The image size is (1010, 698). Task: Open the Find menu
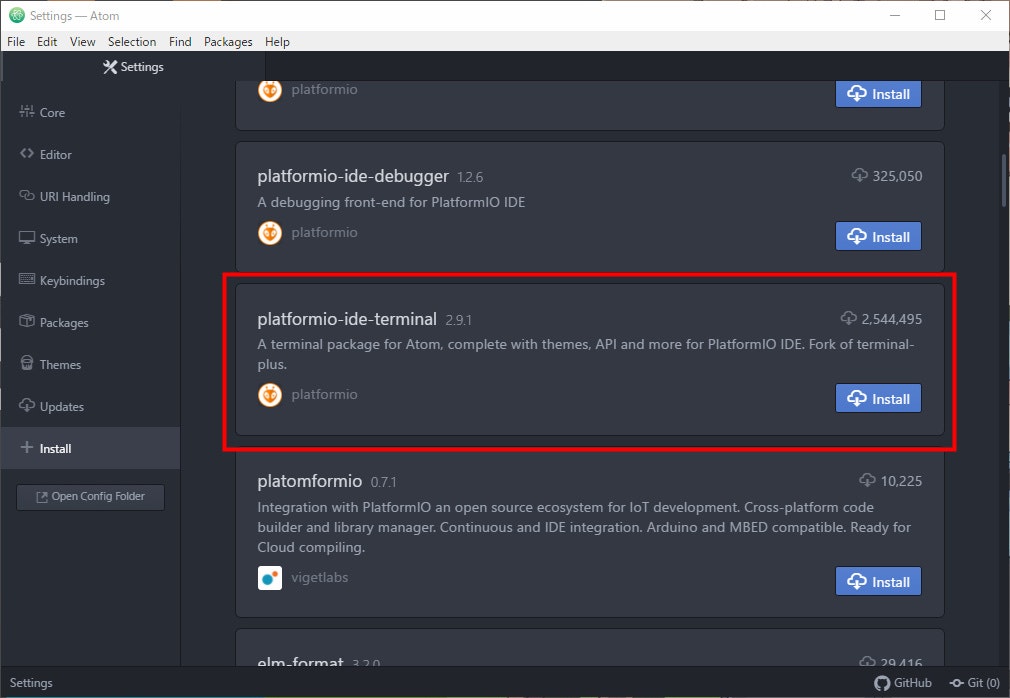pyautogui.click(x=180, y=42)
